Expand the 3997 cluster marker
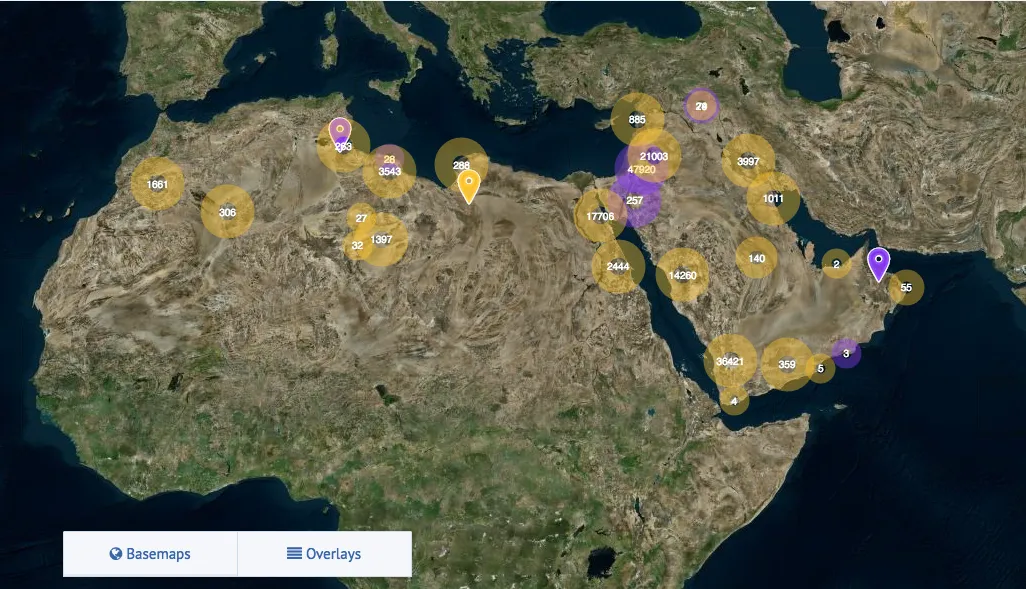 tap(749, 161)
